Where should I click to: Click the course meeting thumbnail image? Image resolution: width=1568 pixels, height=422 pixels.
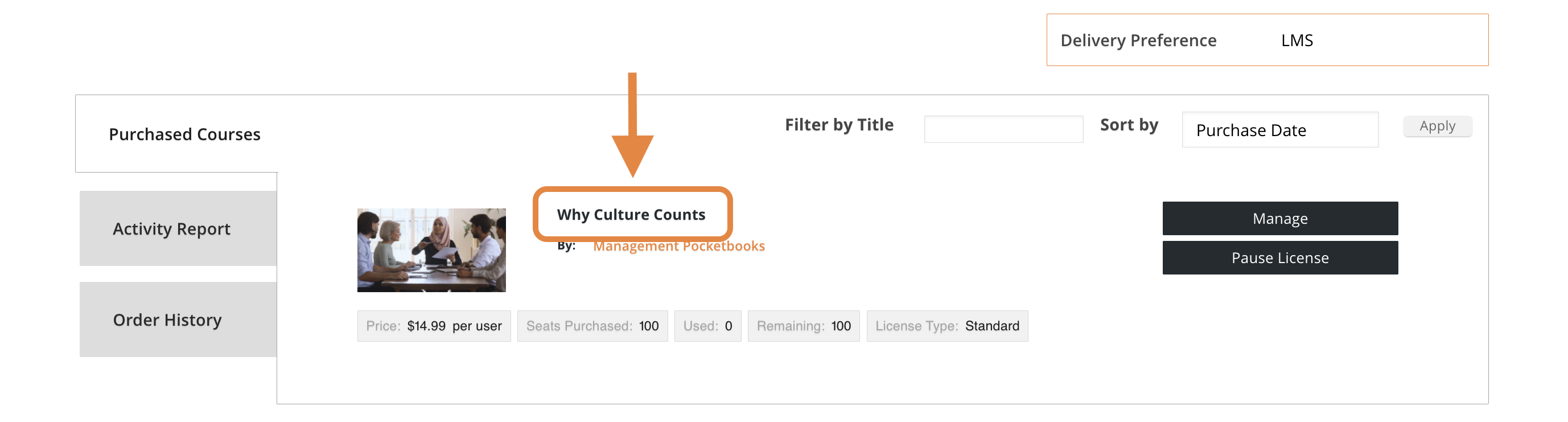tap(431, 249)
